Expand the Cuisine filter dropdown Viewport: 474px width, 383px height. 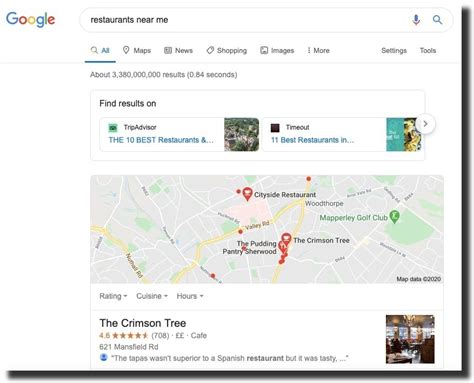[152, 296]
